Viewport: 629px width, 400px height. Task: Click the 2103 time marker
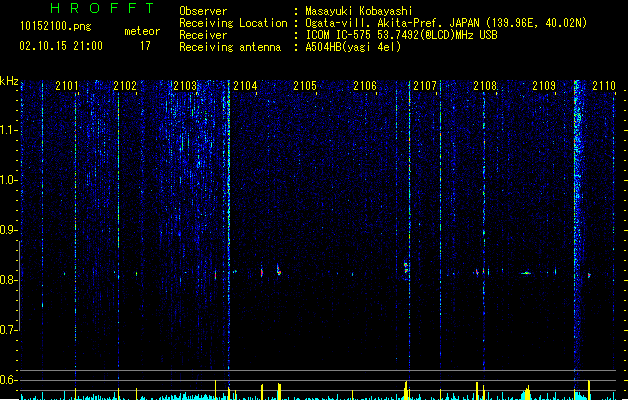pyautogui.click(x=185, y=86)
